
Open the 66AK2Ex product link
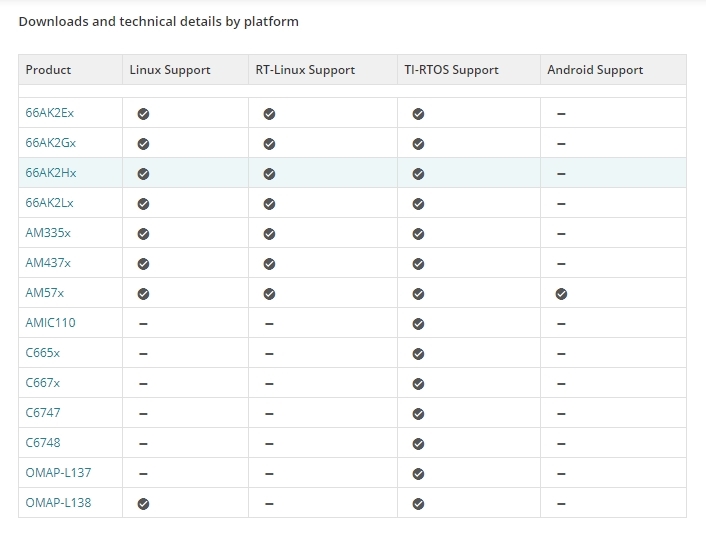[x=50, y=113]
